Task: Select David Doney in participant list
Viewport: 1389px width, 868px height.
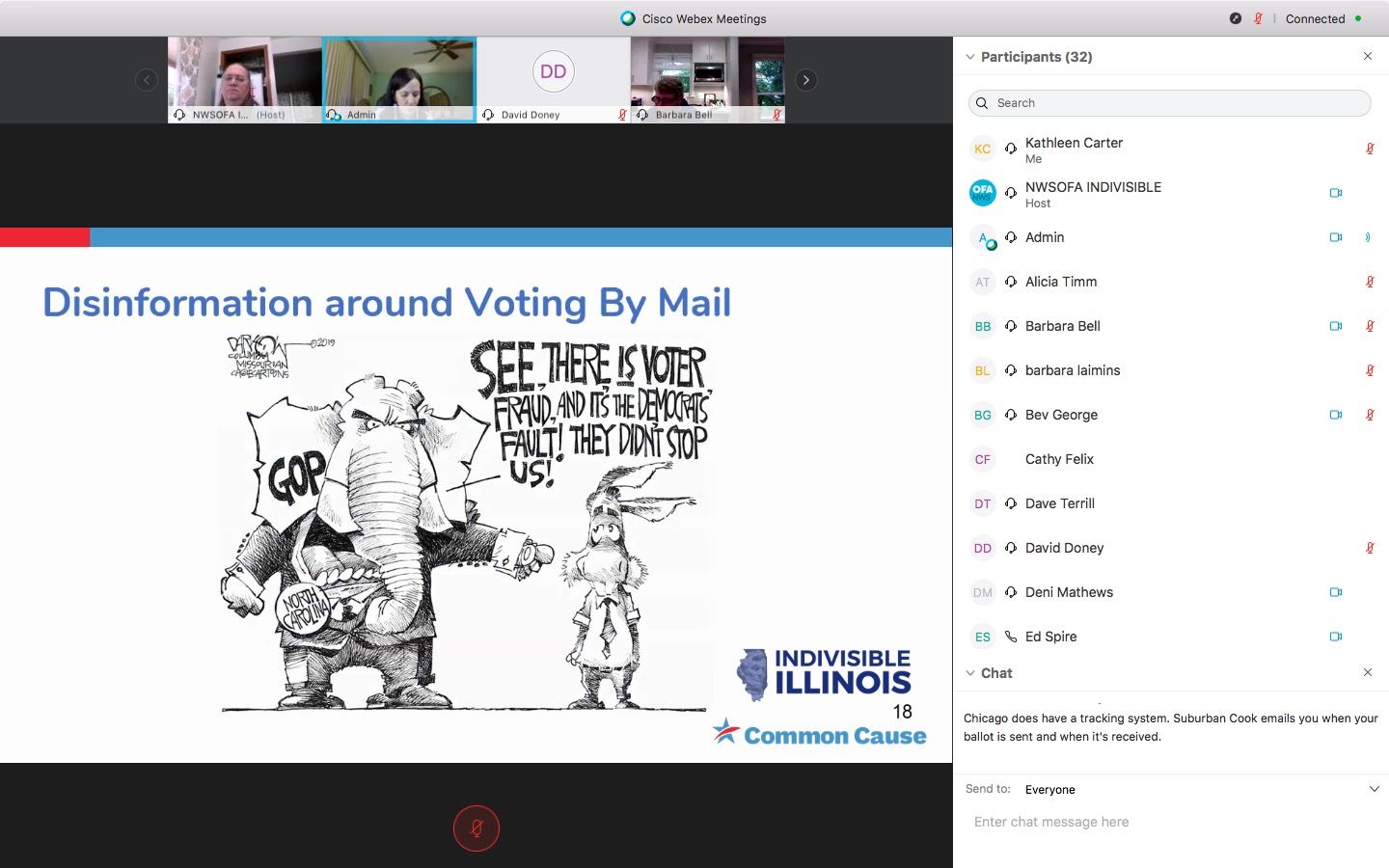Action: 1171,548
